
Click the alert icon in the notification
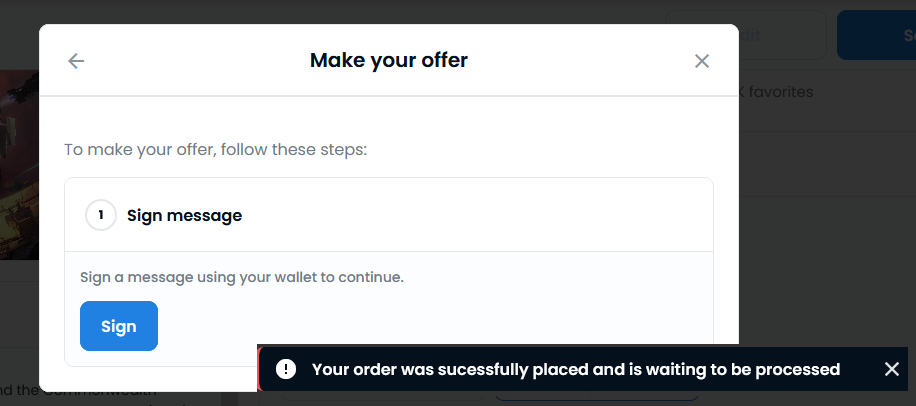(286, 370)
